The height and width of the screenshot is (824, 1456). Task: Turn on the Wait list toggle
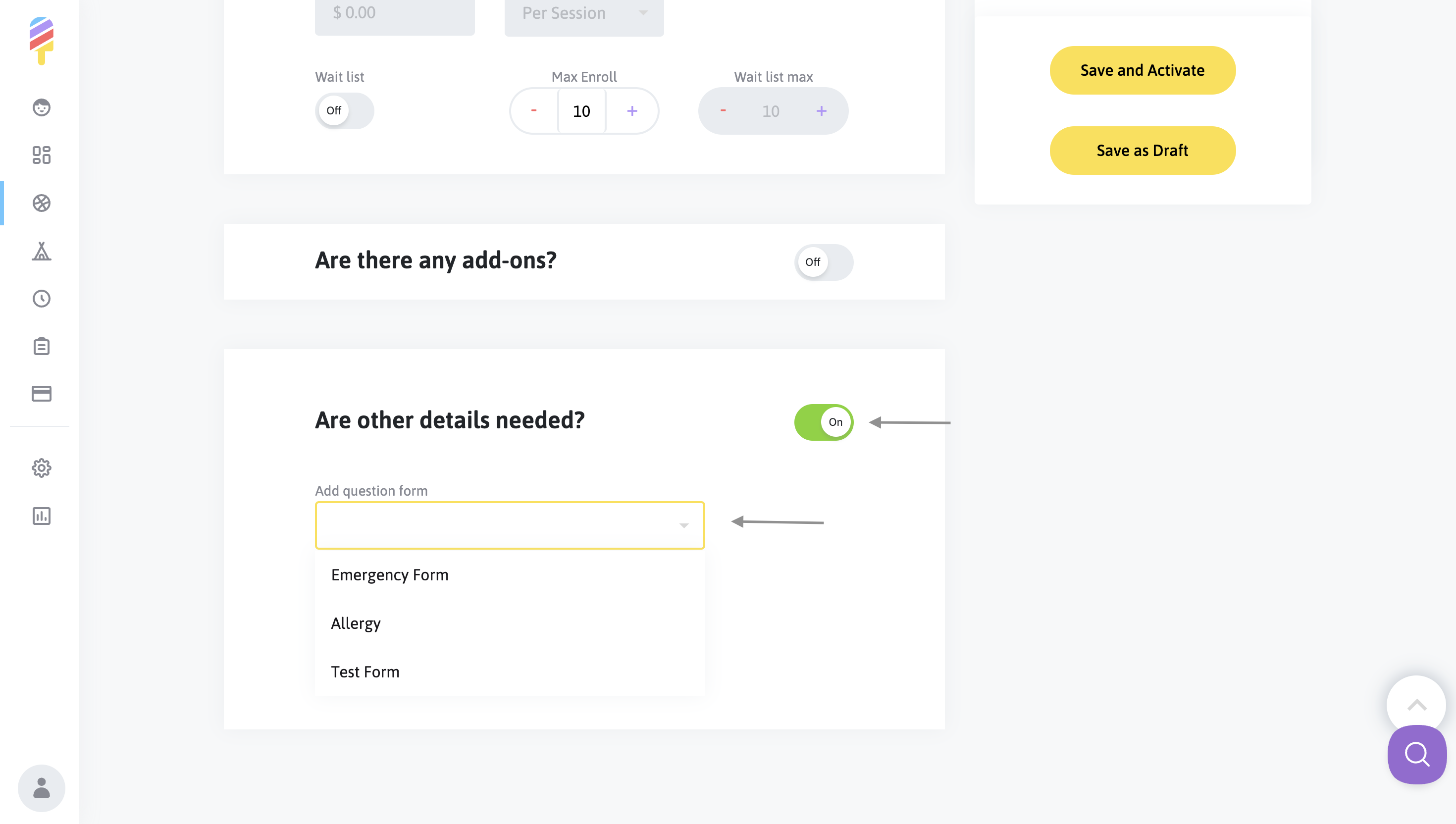(344, 111)
